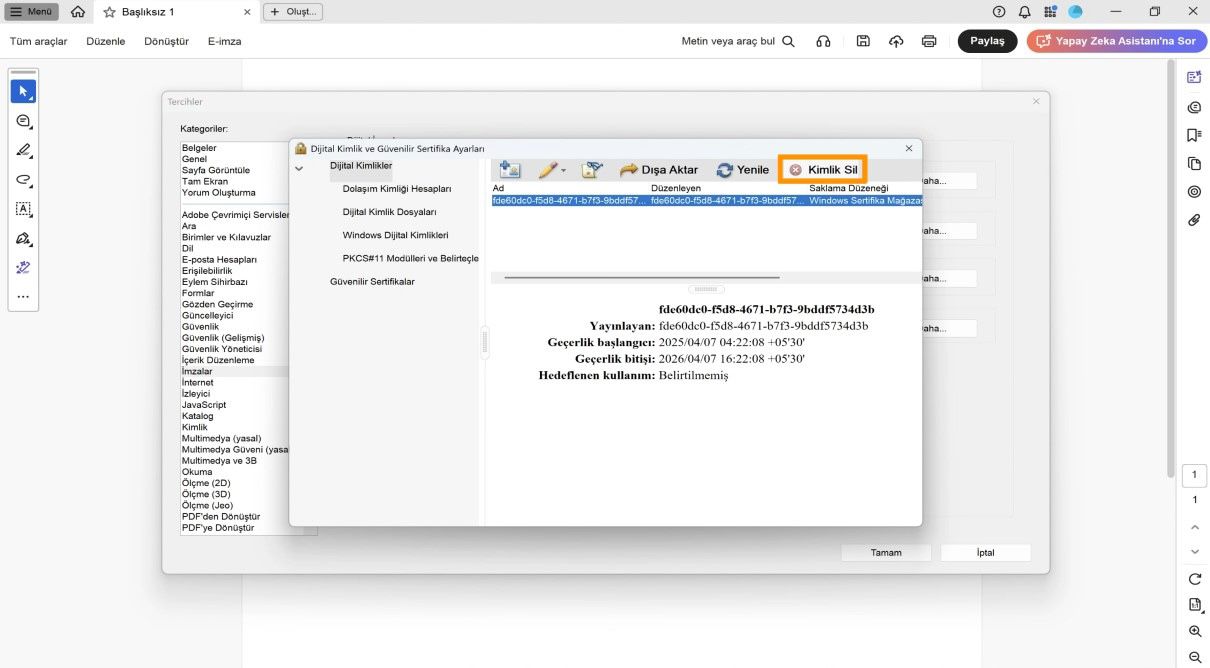Select Dolaşım Kimliği Hesapları tree item
The image size is (1210, 668).
click(x=397, y=188)
